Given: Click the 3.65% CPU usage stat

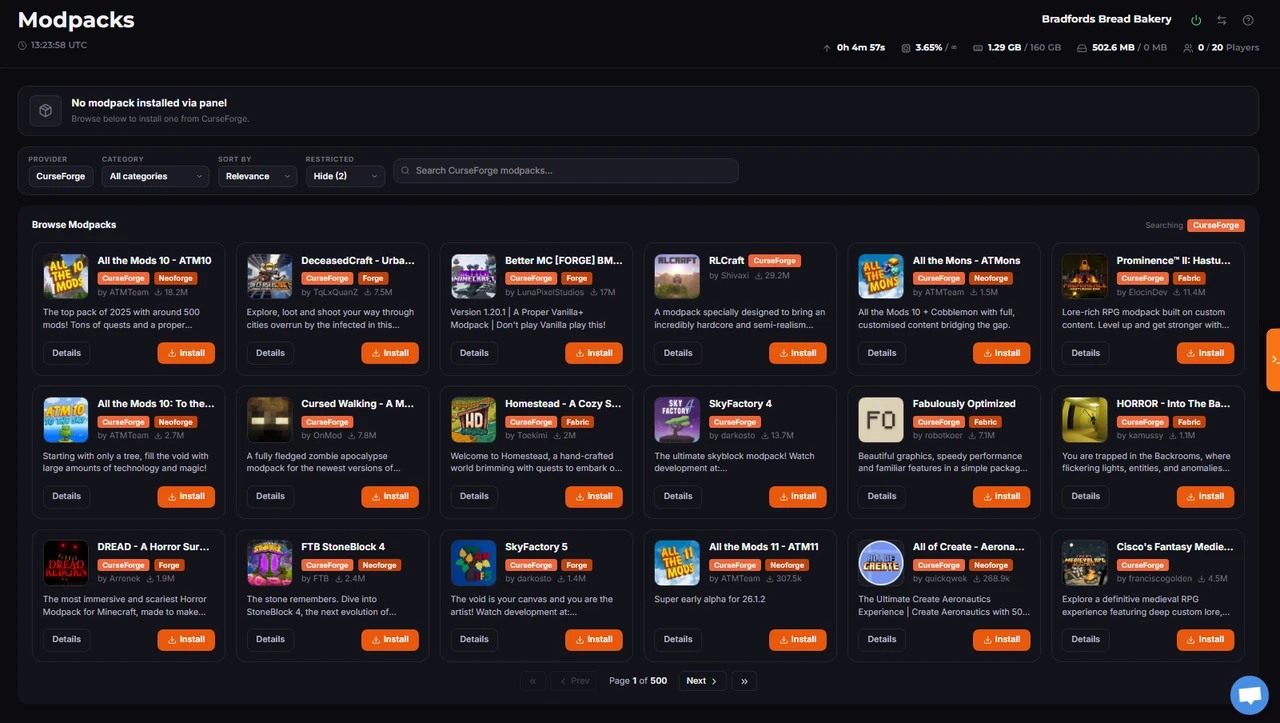Looking at the screenshot, I should (929, 47).
